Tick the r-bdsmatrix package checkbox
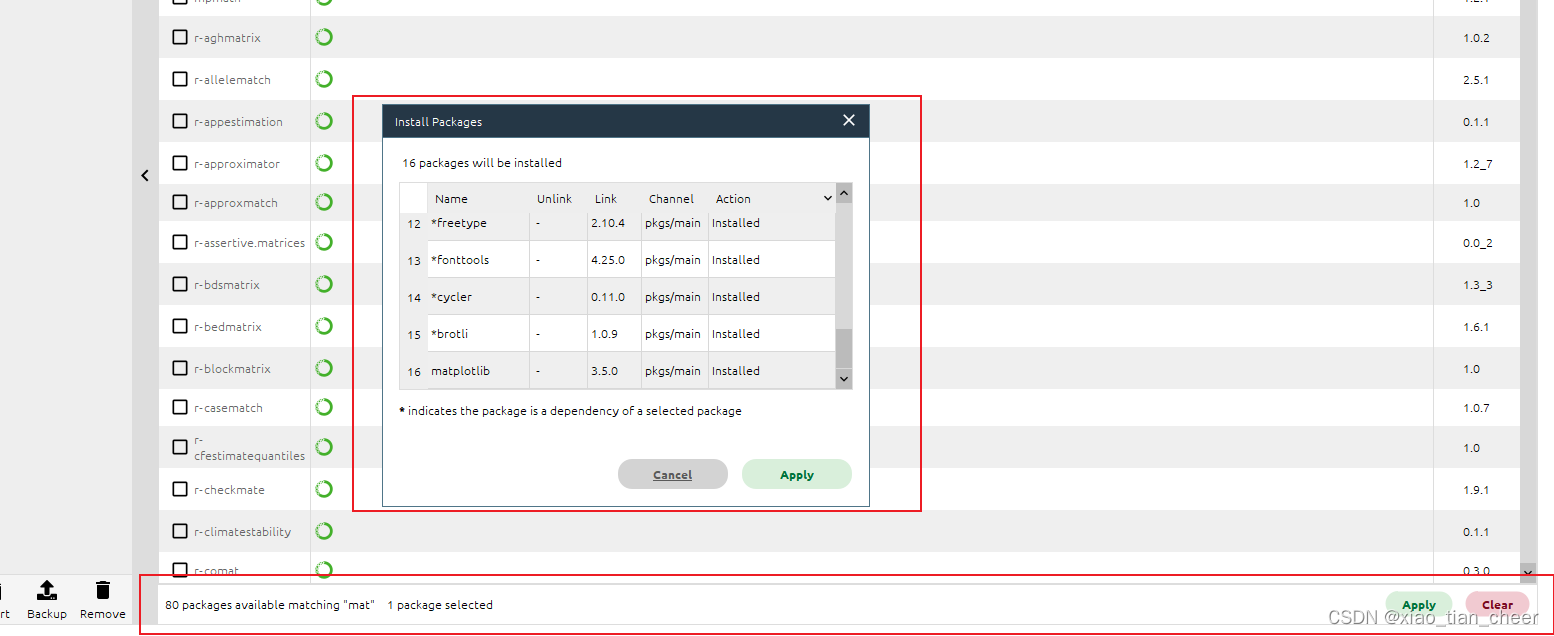 click(180, 284)
